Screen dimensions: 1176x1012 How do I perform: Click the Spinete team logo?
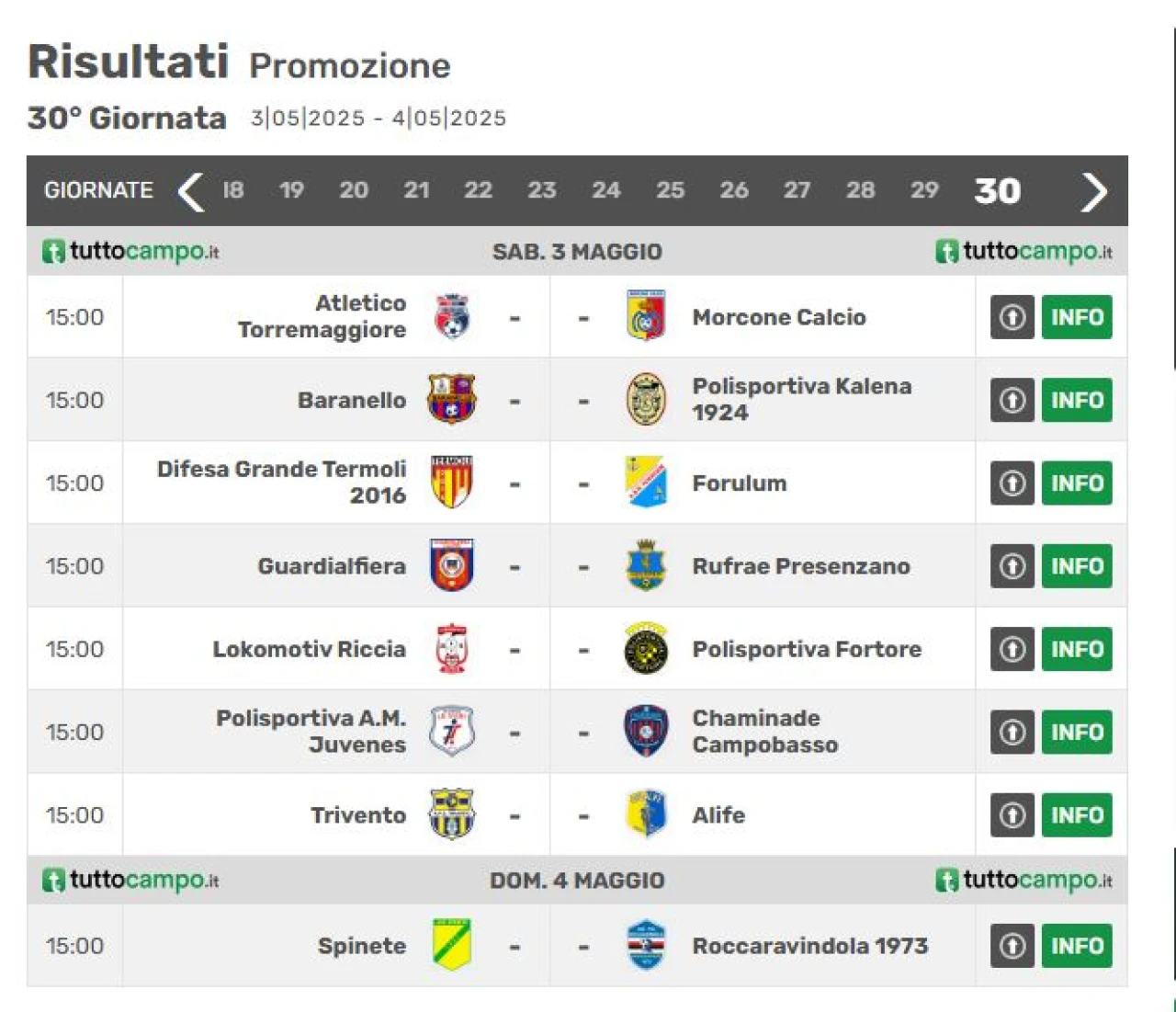pos(451,945)
